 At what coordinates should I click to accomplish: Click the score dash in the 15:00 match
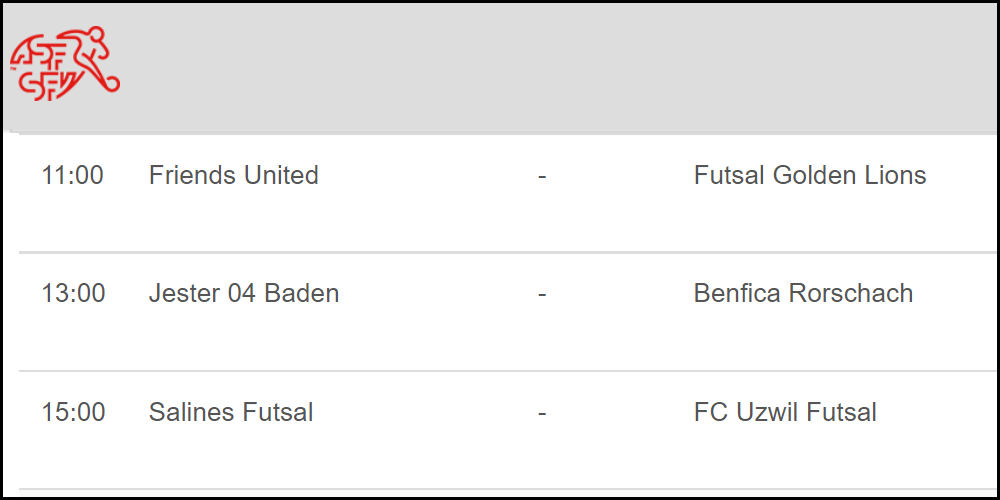[542, 412]
